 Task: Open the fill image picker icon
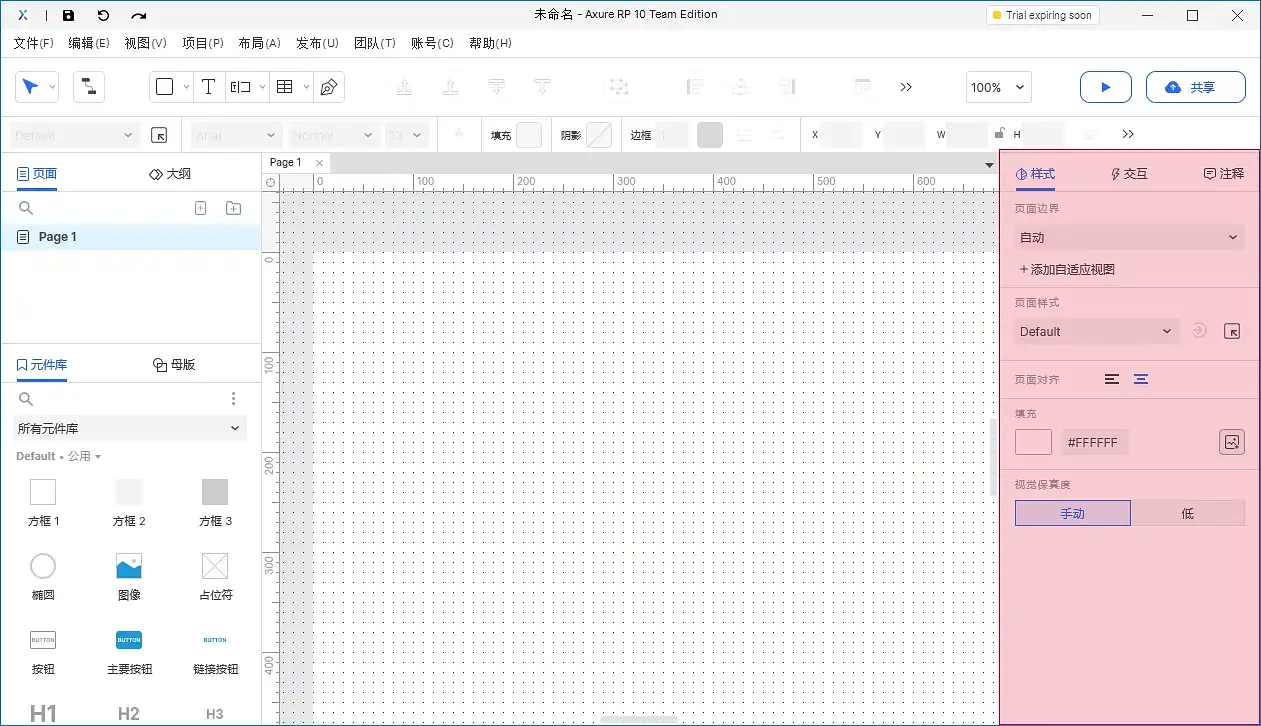click(1232, 442)
